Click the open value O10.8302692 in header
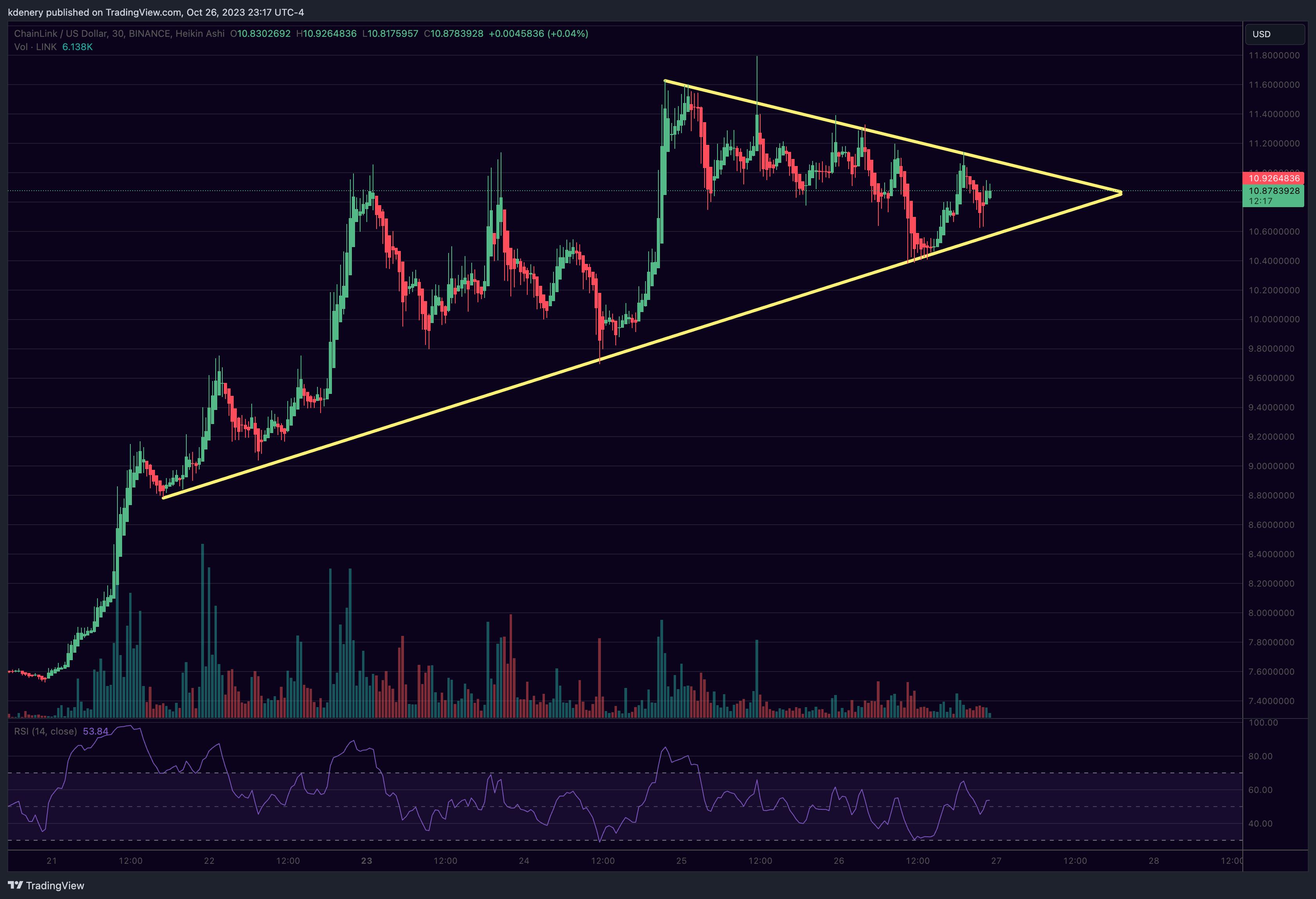This screenshot has height=899, width=1316. (x=260, y=33)
